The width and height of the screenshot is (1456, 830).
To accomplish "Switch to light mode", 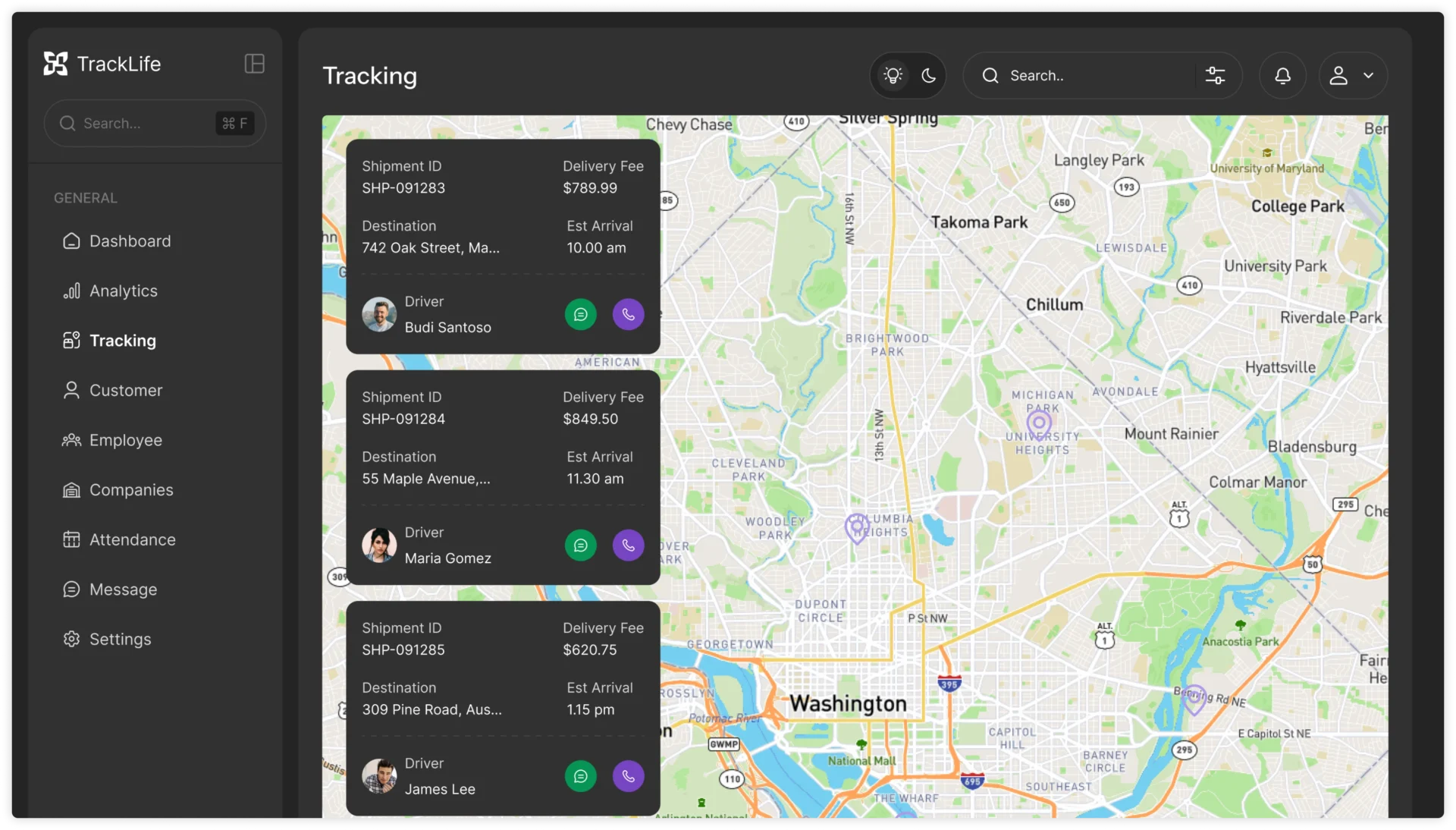I will 893,76.
